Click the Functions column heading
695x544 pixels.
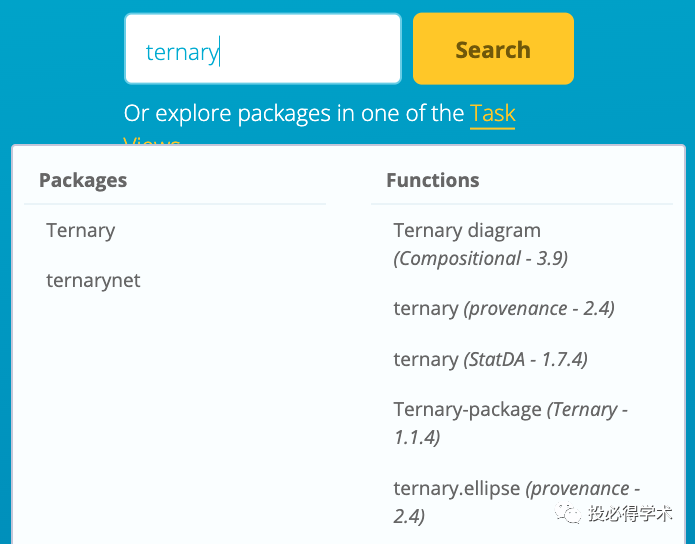coord(432,180)
